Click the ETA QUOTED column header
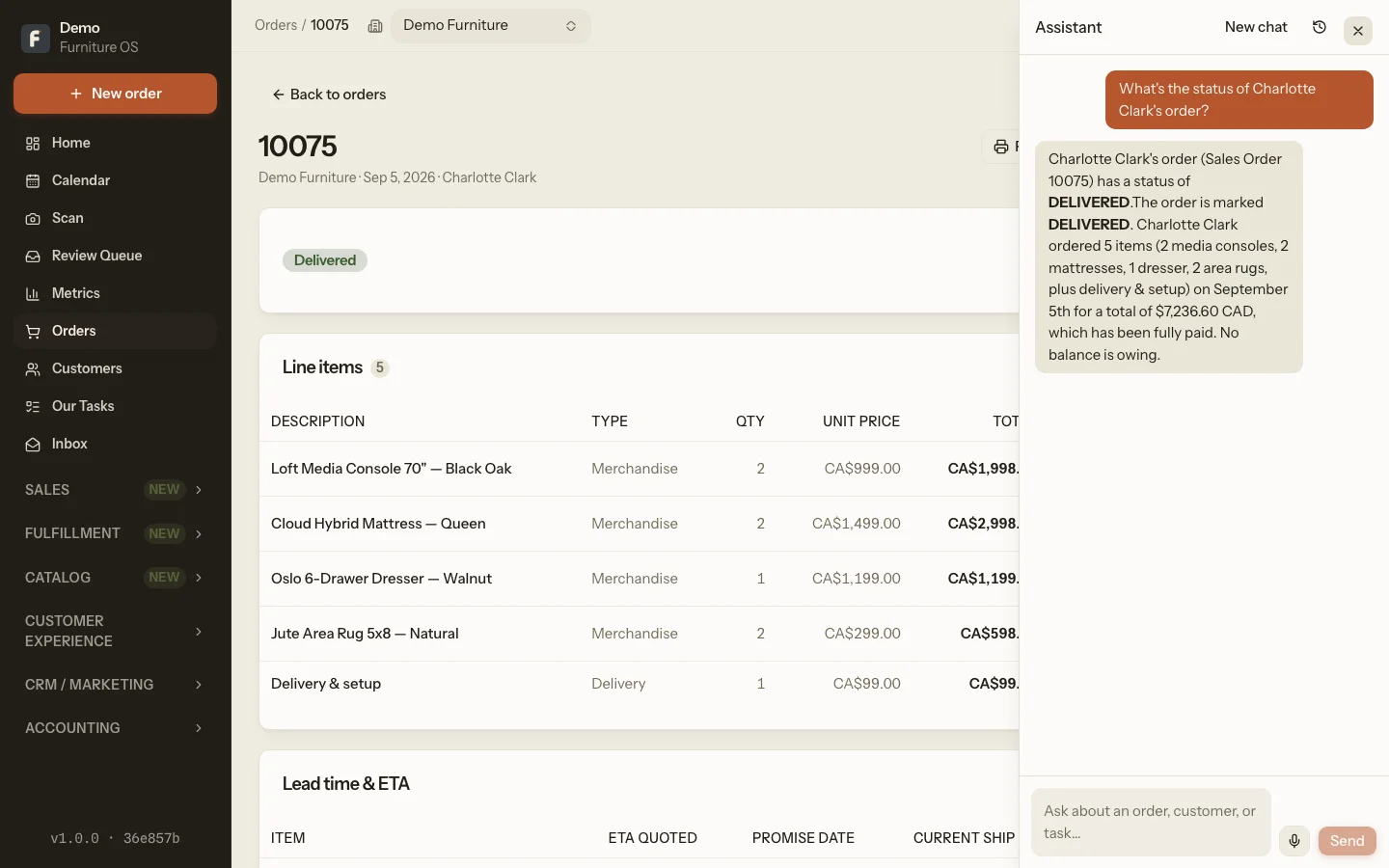The image size is (1389, 868). pos(652,838)
